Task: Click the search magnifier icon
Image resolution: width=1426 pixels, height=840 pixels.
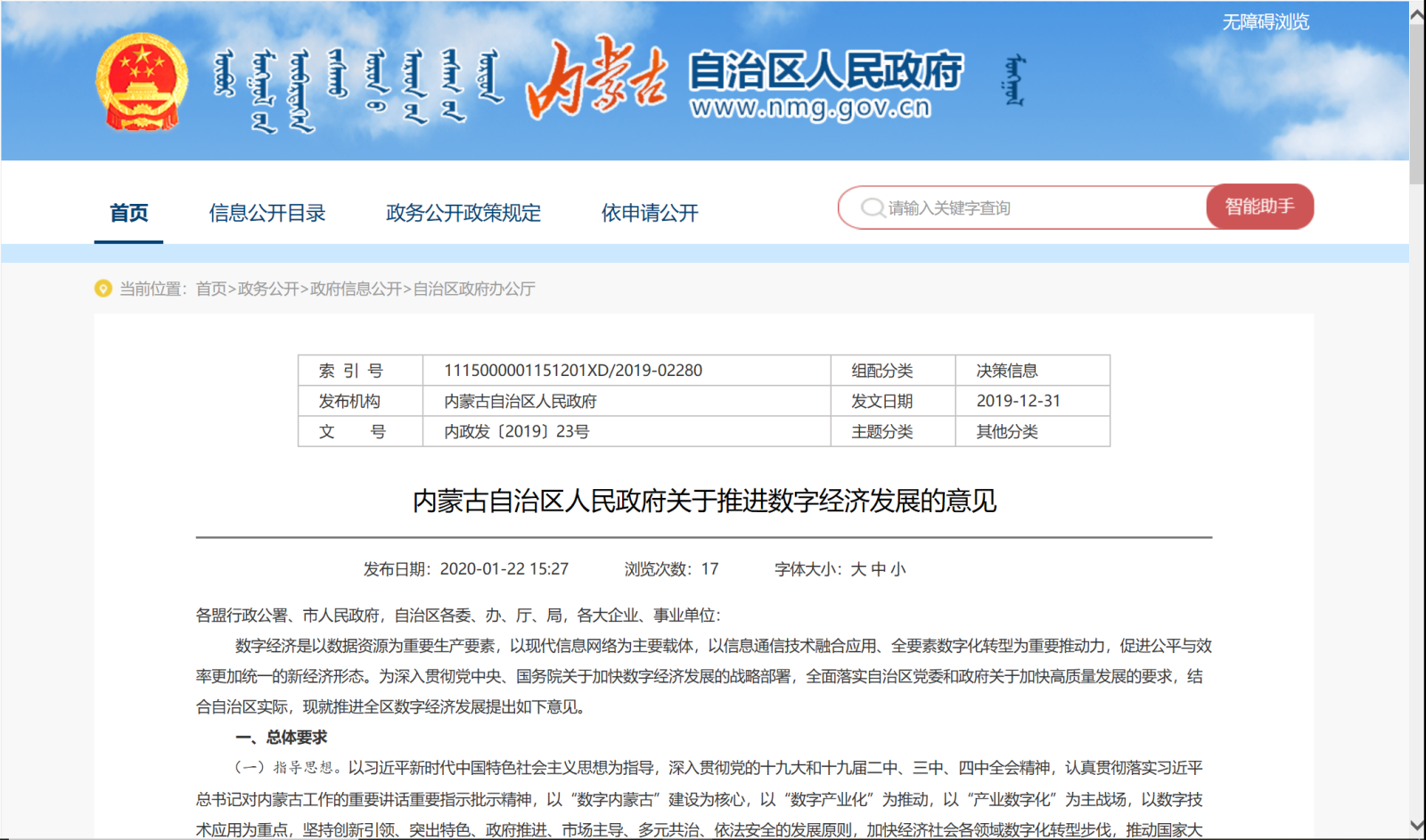Action: point(872,208)
